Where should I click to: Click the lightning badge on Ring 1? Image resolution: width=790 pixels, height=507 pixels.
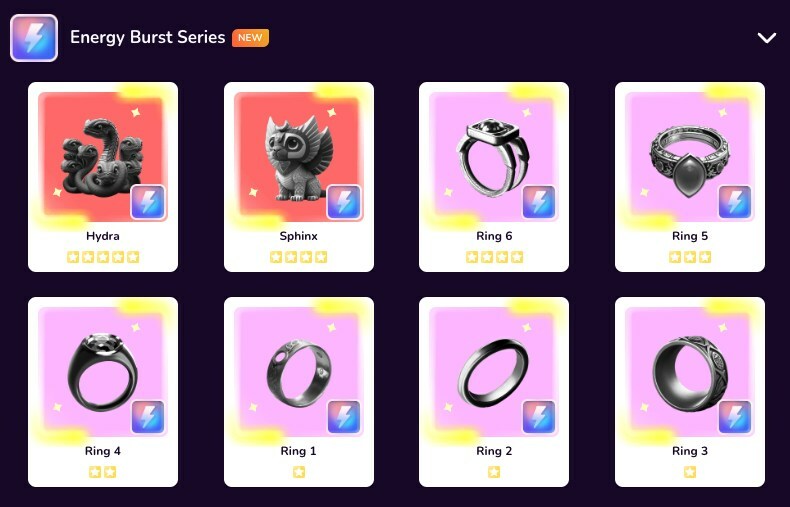pyautogui.click(x=344, y=417)
